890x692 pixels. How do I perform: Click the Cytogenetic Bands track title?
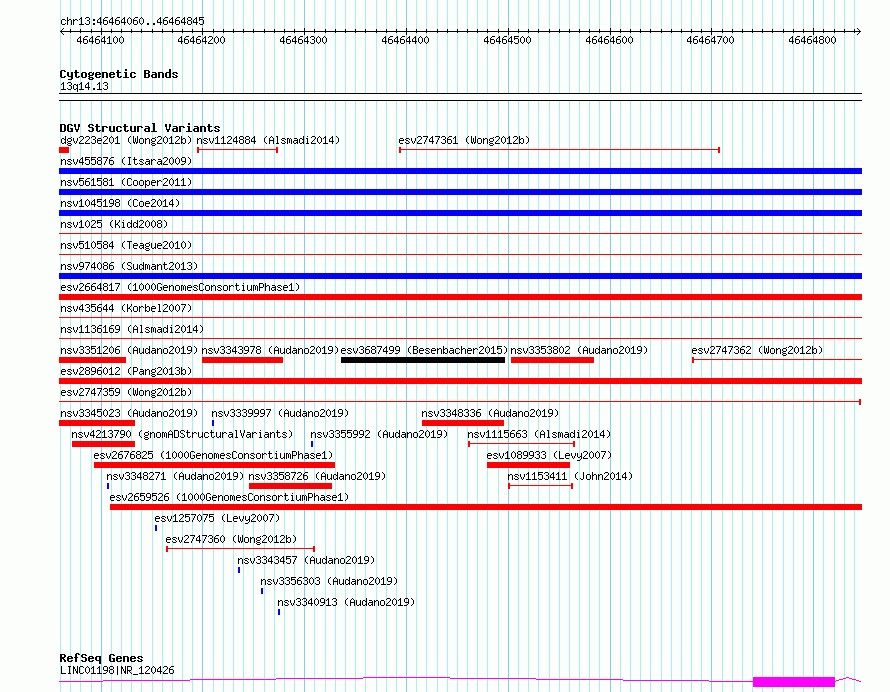pyautogui.click(x=119, y=74)
